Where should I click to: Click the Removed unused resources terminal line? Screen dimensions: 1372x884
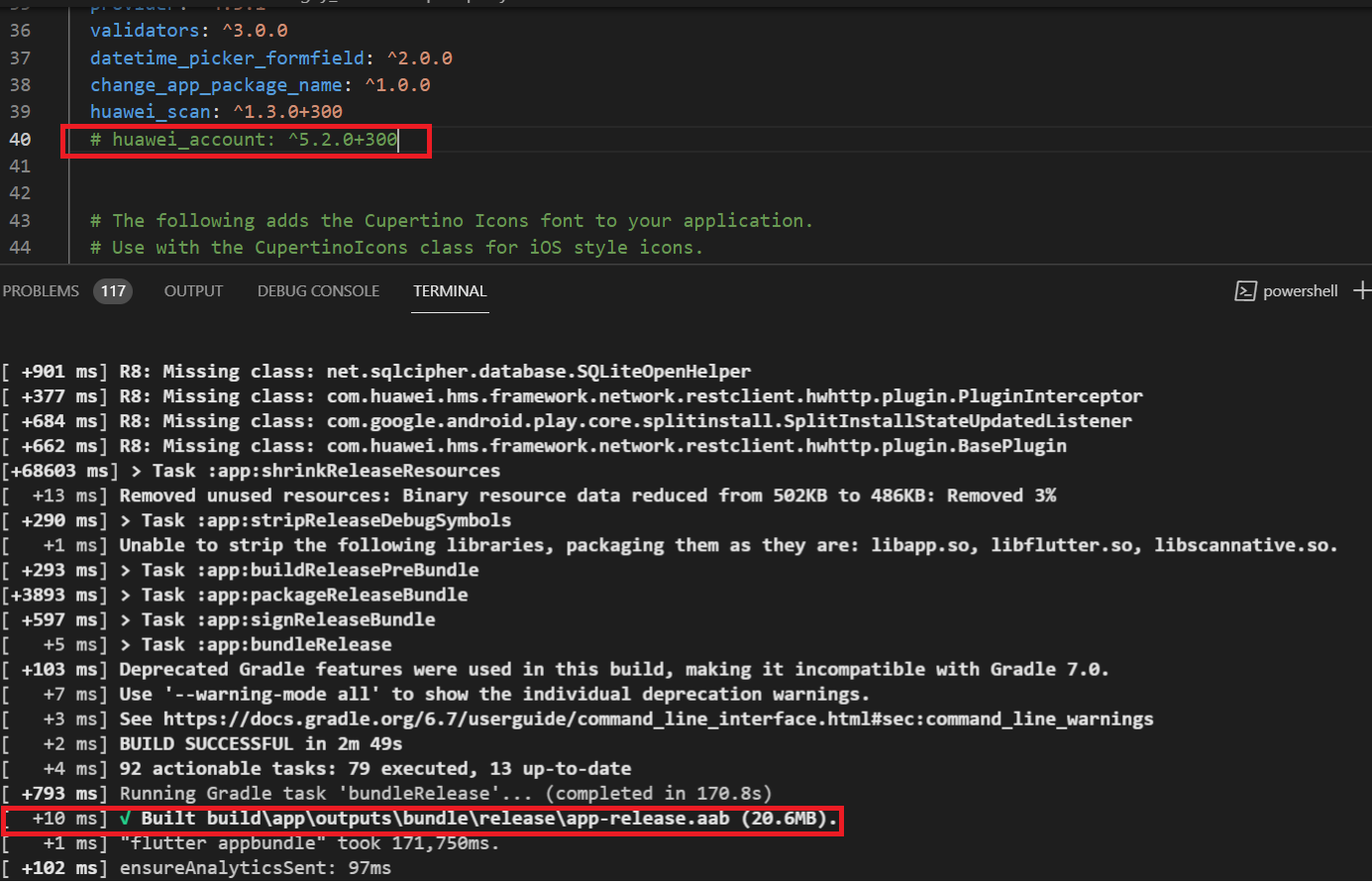point(529,496)
